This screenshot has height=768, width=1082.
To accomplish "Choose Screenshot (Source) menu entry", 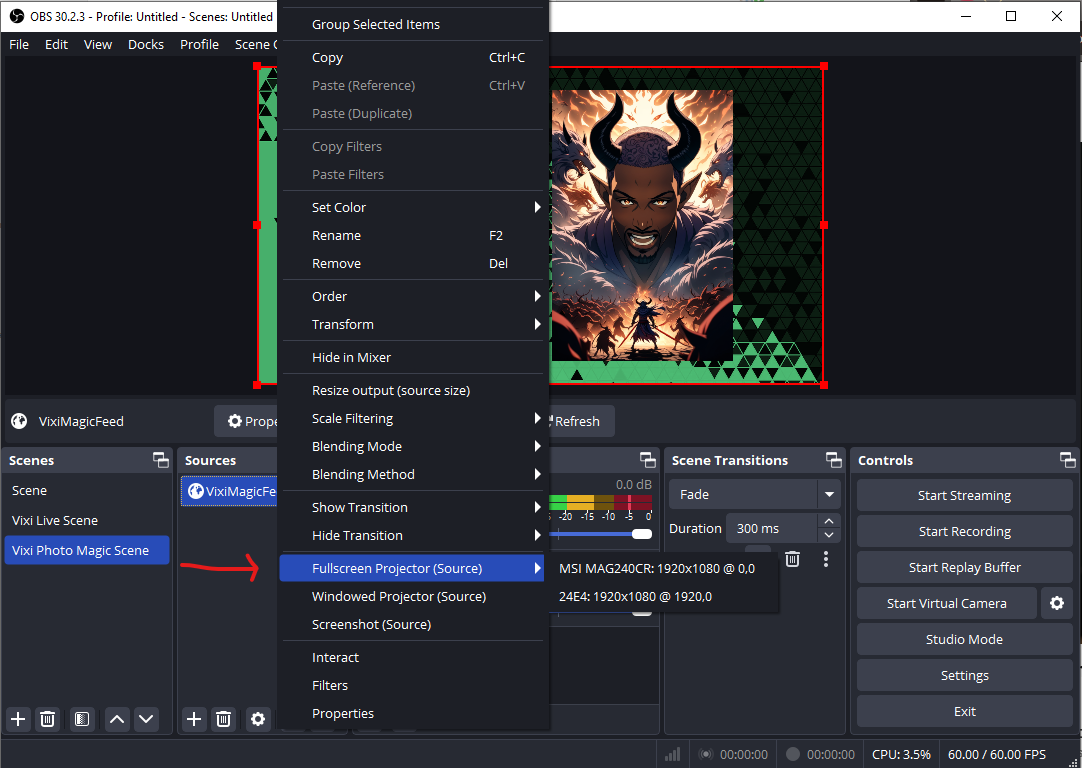I will (413, 624).
